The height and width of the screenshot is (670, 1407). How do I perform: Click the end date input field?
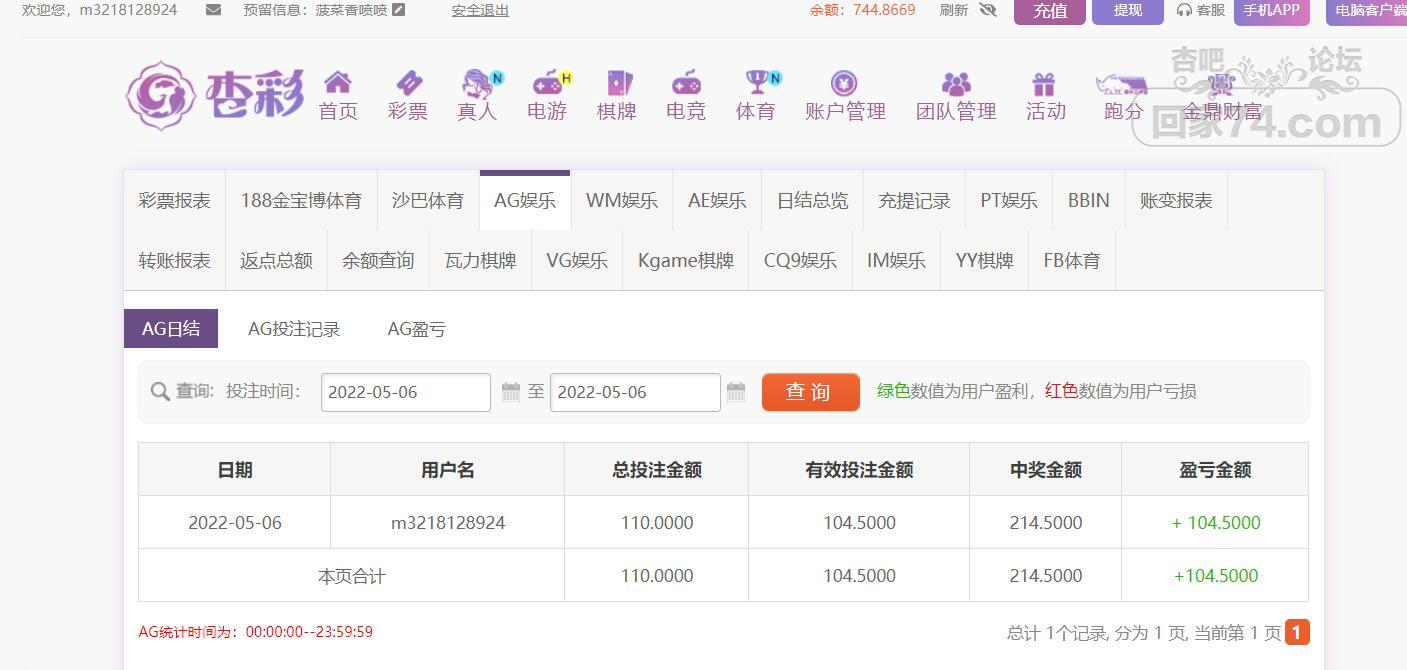(635, 392)
